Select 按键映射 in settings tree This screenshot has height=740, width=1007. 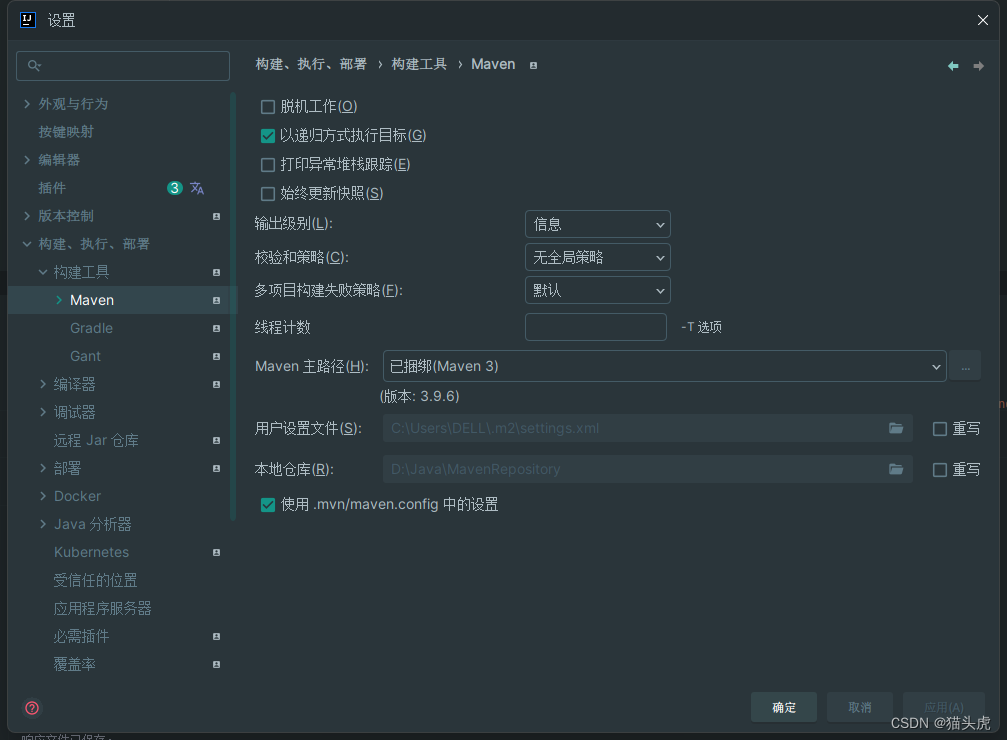click(x=66, y=132)
